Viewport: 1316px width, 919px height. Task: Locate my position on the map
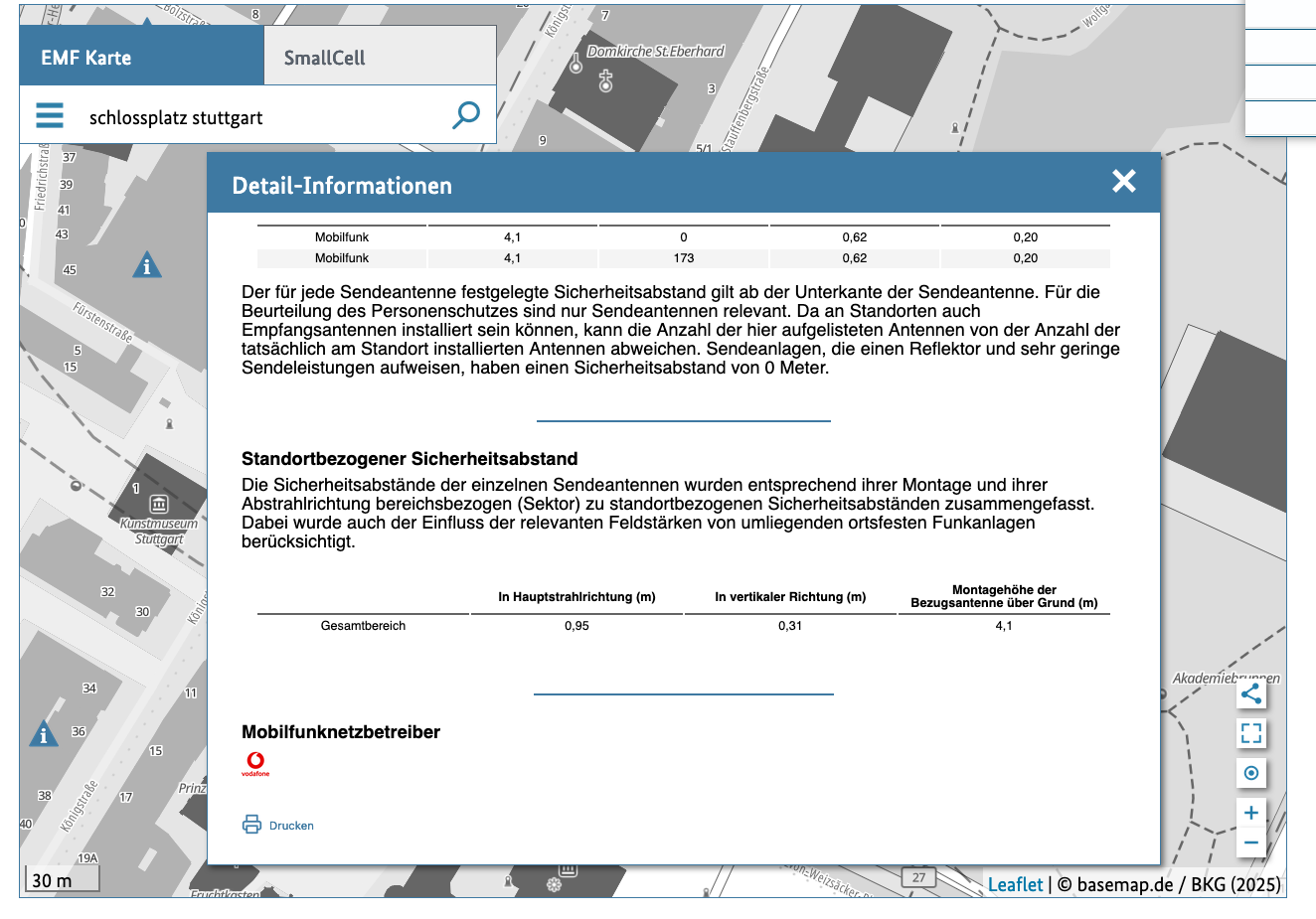click(x=1251, y=773)
